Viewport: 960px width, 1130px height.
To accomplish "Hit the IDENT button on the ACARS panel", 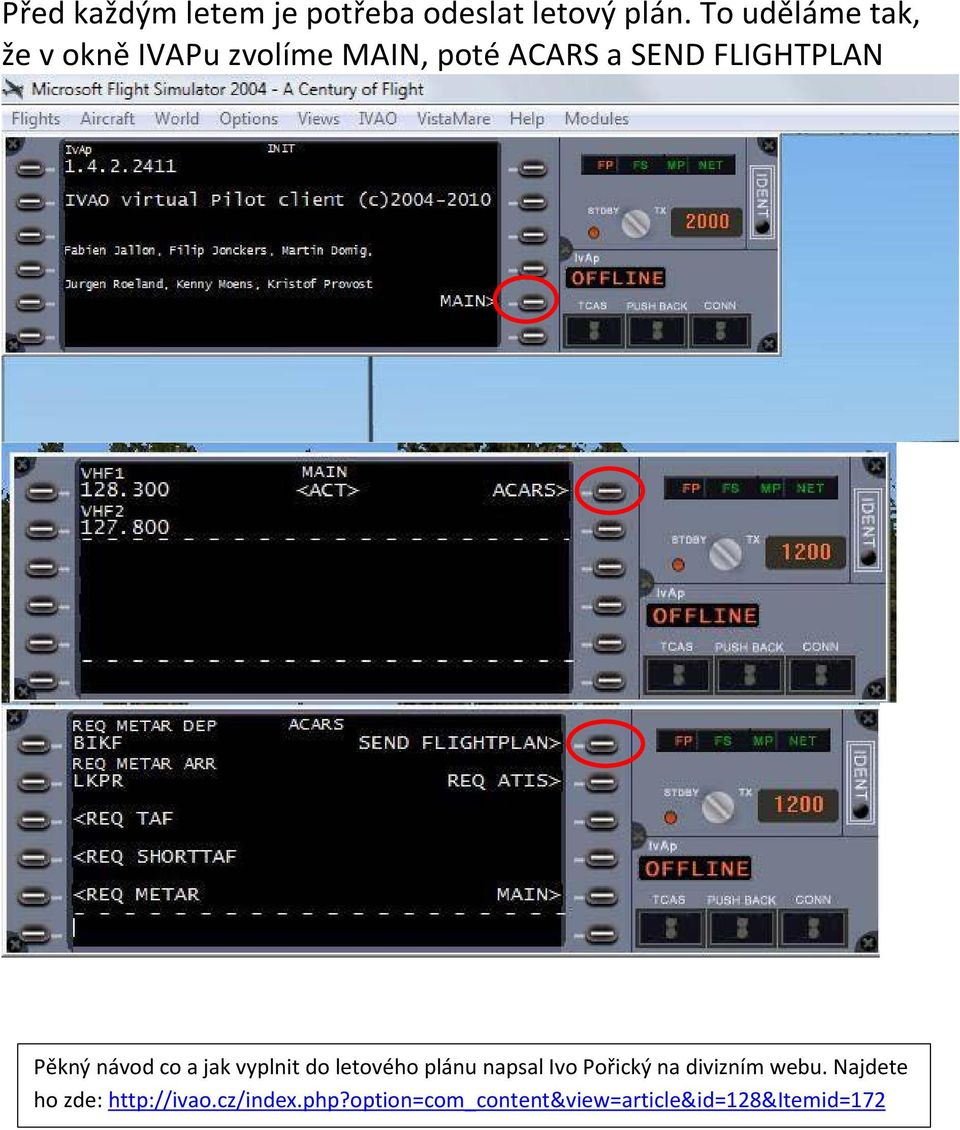I will pyautogui.click(x=860, y=783).
